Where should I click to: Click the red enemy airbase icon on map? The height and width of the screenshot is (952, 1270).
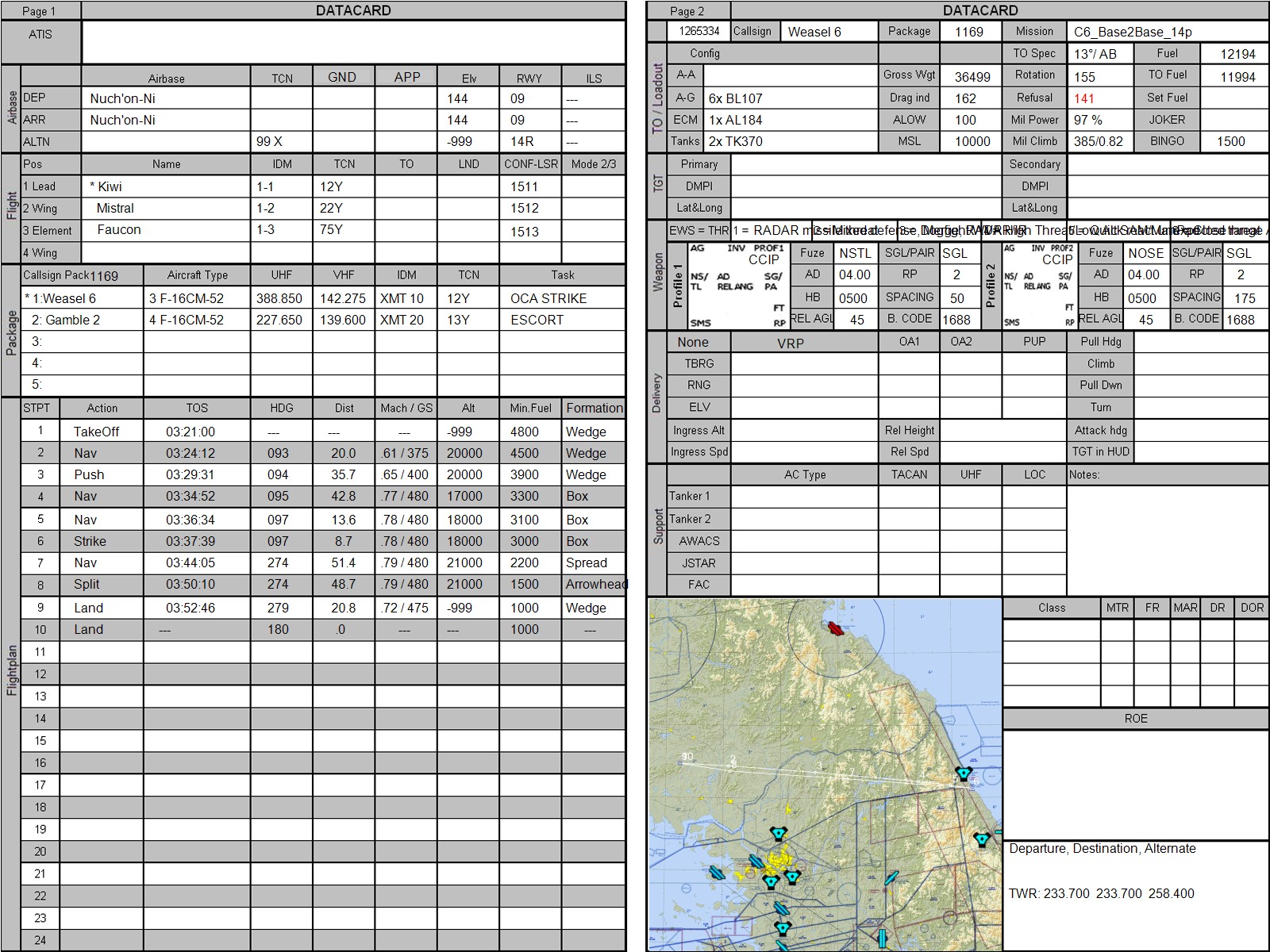coord(834,628)
